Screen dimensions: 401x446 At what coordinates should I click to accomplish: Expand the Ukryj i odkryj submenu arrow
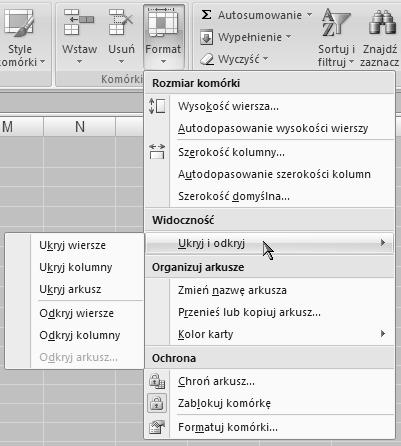coord(383,243)
